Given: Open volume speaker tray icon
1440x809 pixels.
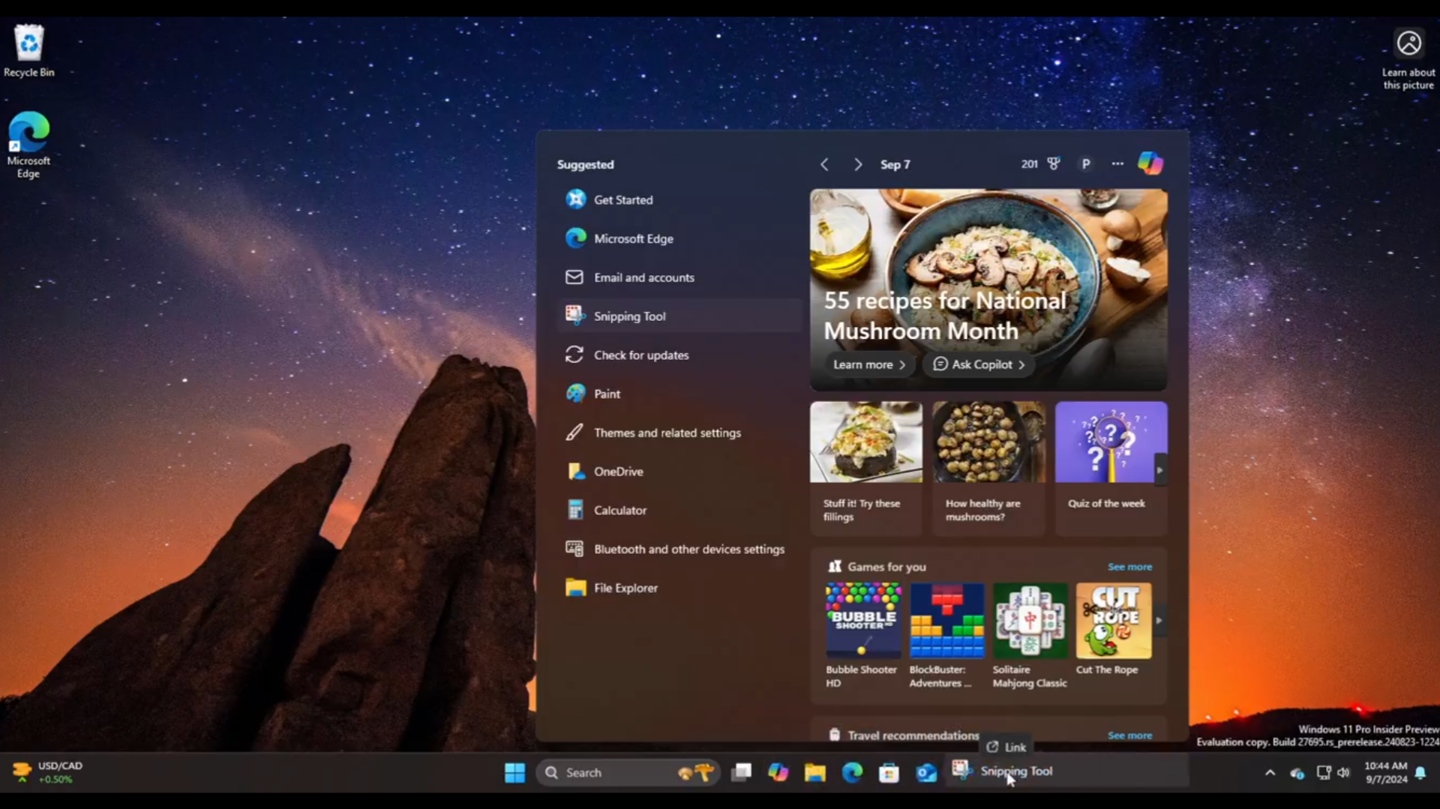Looking at the screenshot, I should click(x=1343, y=773).
